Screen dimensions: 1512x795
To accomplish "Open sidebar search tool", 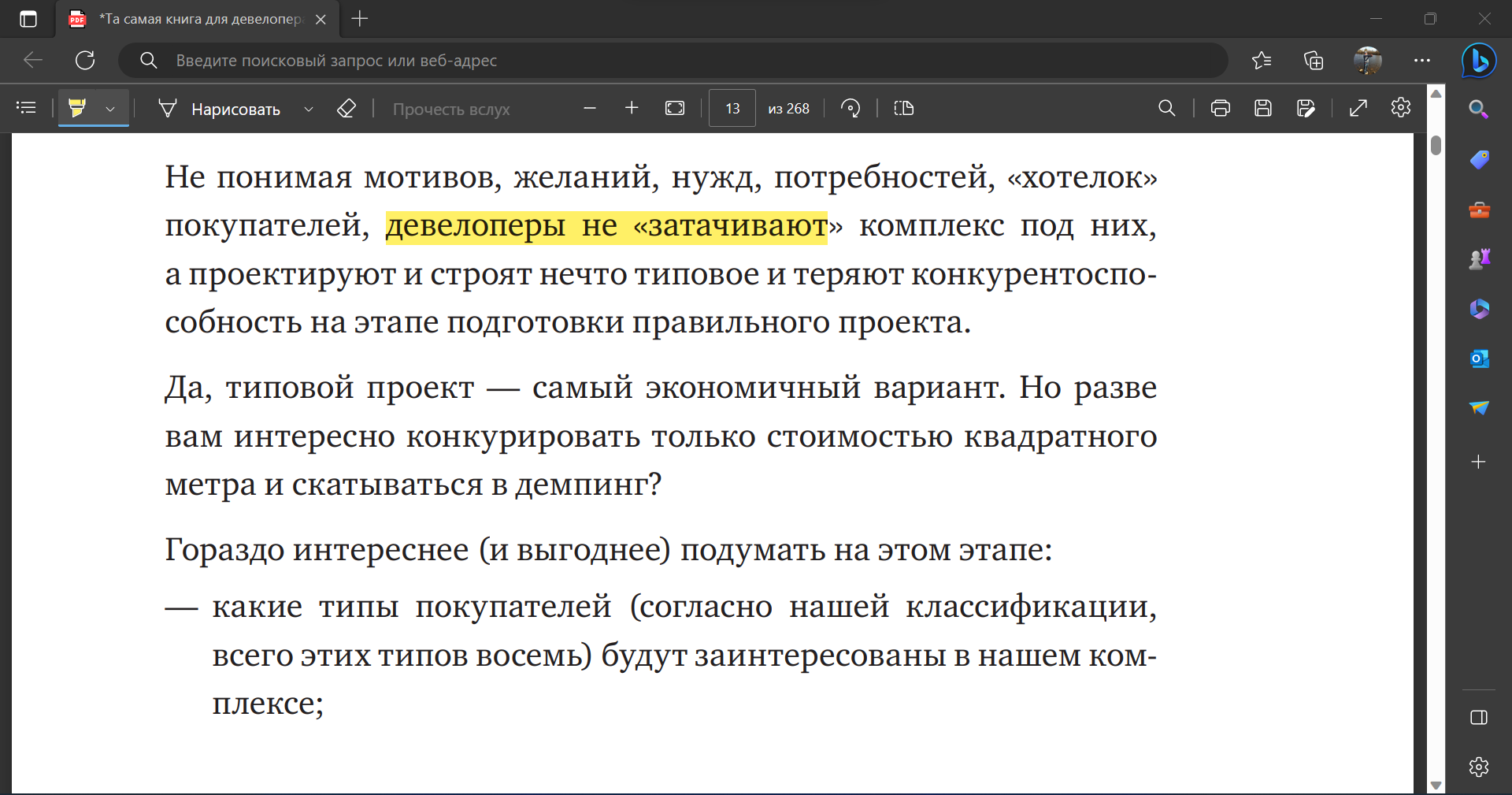I will click(x=1479, y=110).
